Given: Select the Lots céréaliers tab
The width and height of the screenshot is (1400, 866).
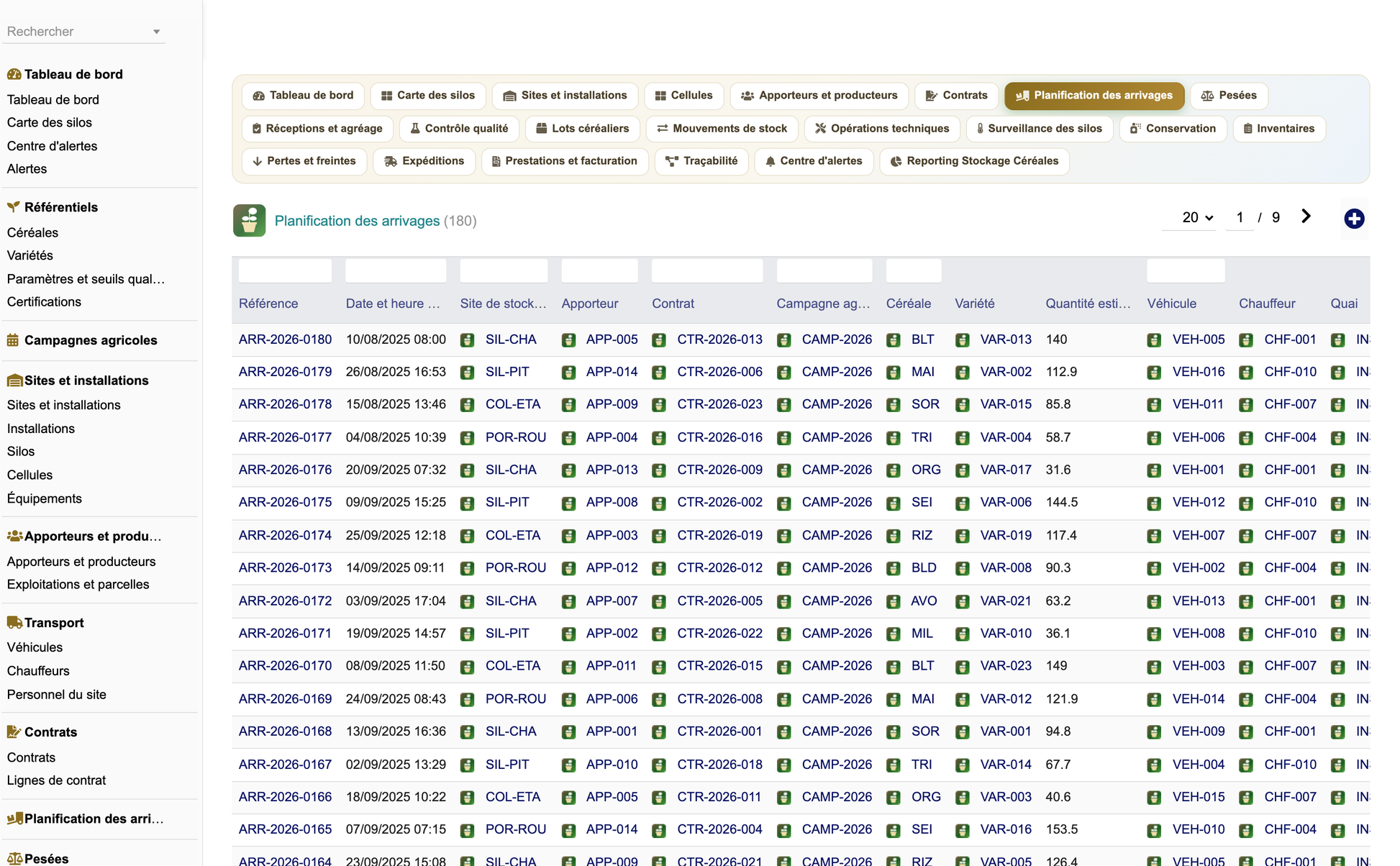Looking at the screenshot, I should tap(583, 129).
